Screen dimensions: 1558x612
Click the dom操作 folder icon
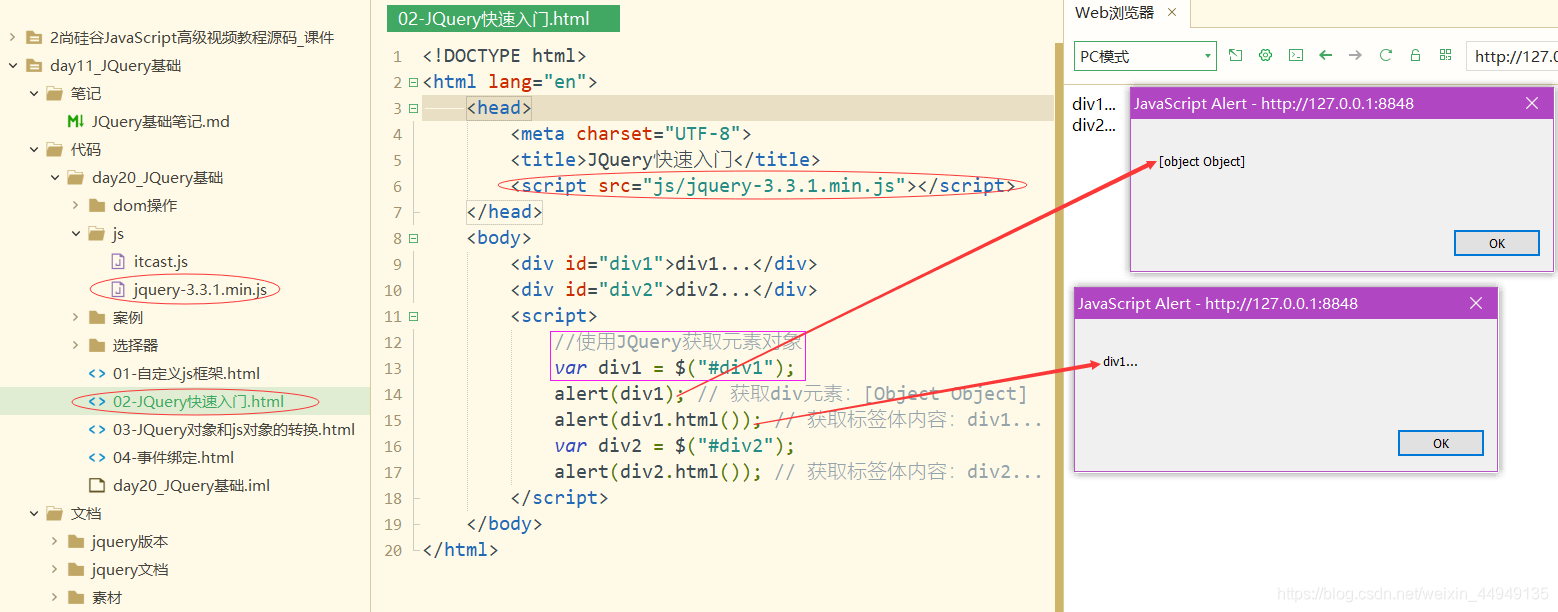point(96,205)
